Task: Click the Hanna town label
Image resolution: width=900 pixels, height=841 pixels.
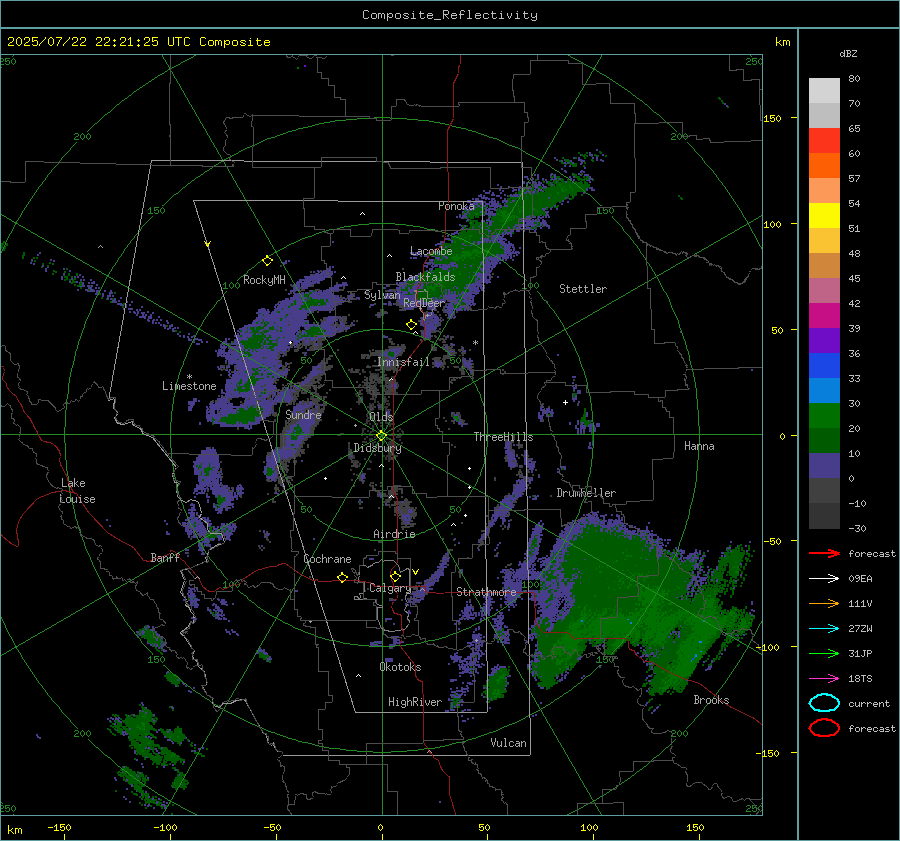Action: (699, 446)
